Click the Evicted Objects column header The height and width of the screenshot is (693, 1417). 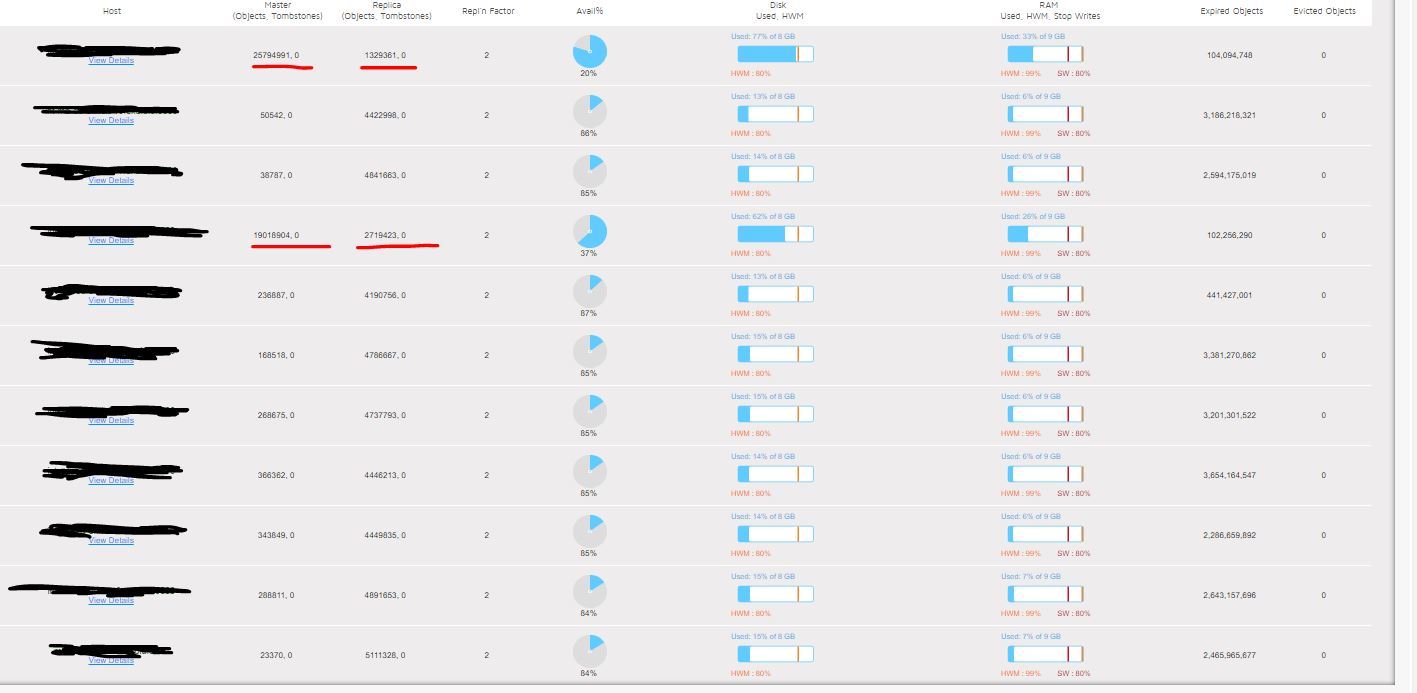pos(1324,11)
